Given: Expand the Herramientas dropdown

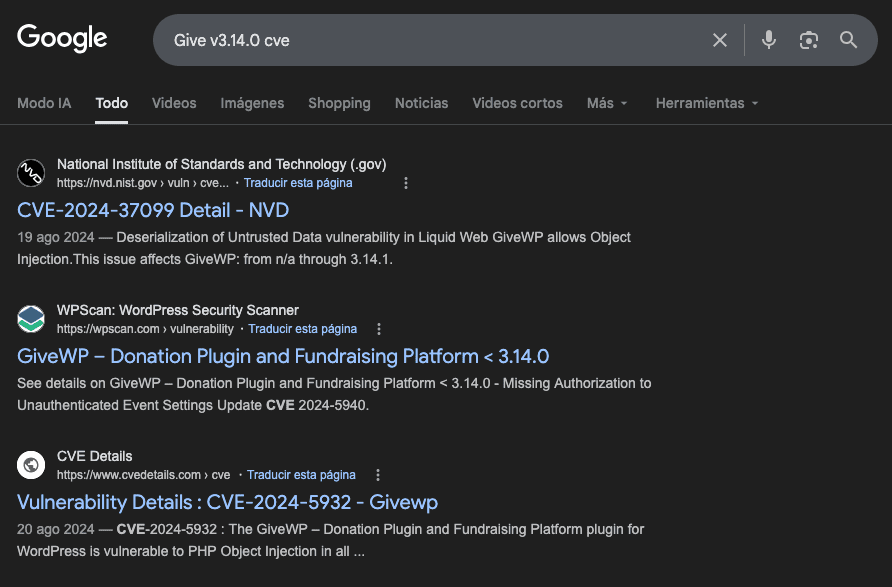Looking at the screenshot, I should click(x=707, y=103).
